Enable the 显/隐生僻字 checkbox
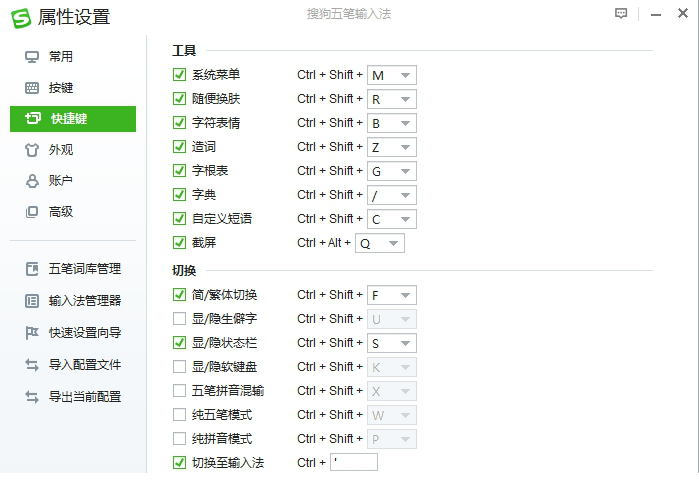This screenshot has height=491, width=699. (179, 319)
